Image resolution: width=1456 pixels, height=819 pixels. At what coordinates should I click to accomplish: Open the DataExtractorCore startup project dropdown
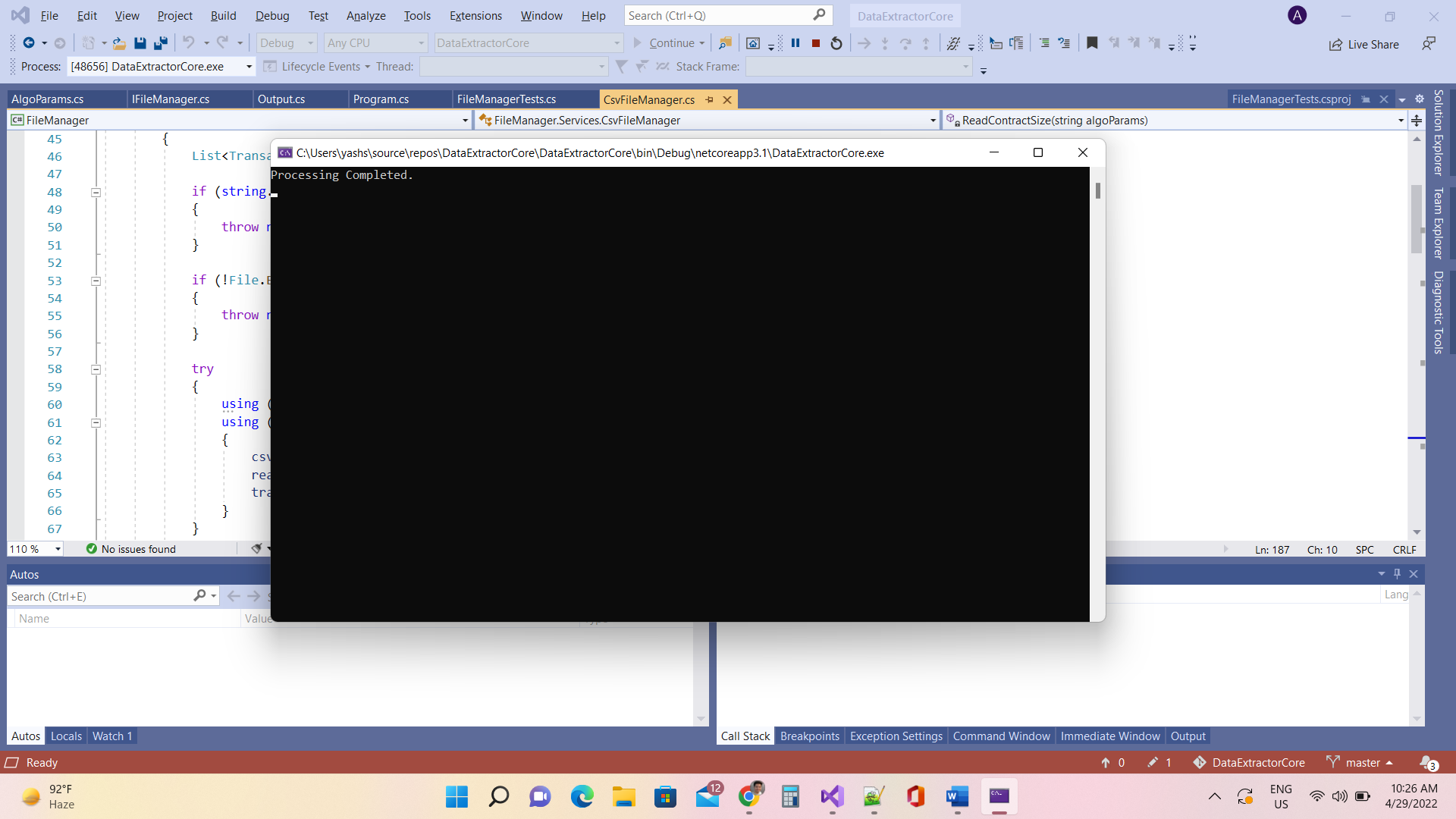click(528, 43)
